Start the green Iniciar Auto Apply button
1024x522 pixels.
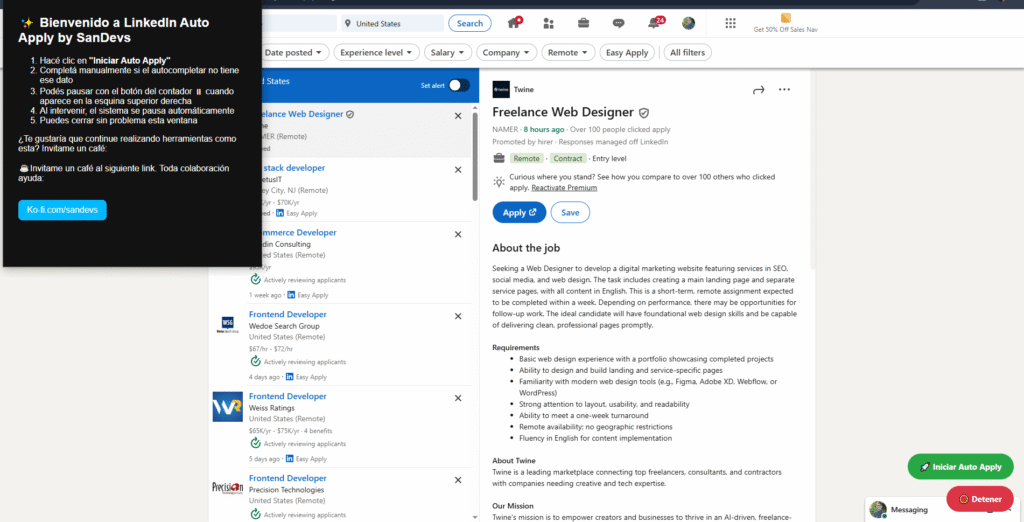point(960,467)
